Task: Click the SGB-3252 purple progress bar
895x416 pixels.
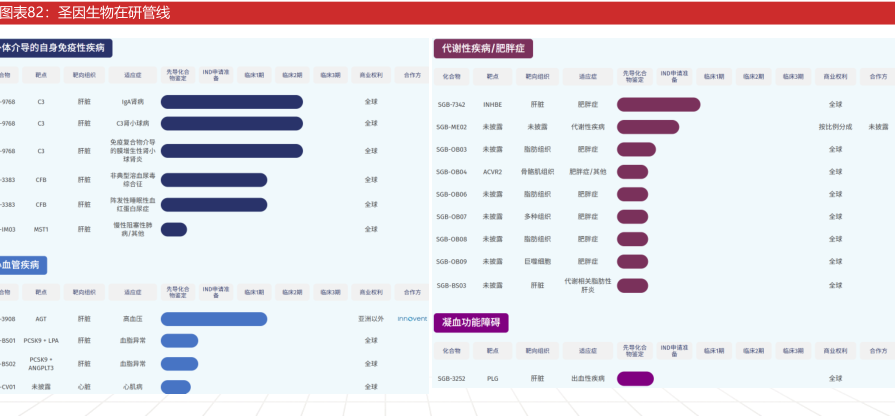Action: coord(635,379)
